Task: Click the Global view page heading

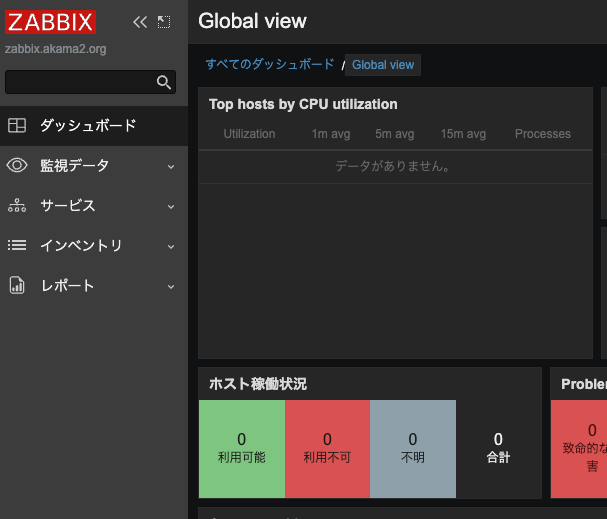Action: (x=252, y=21)
